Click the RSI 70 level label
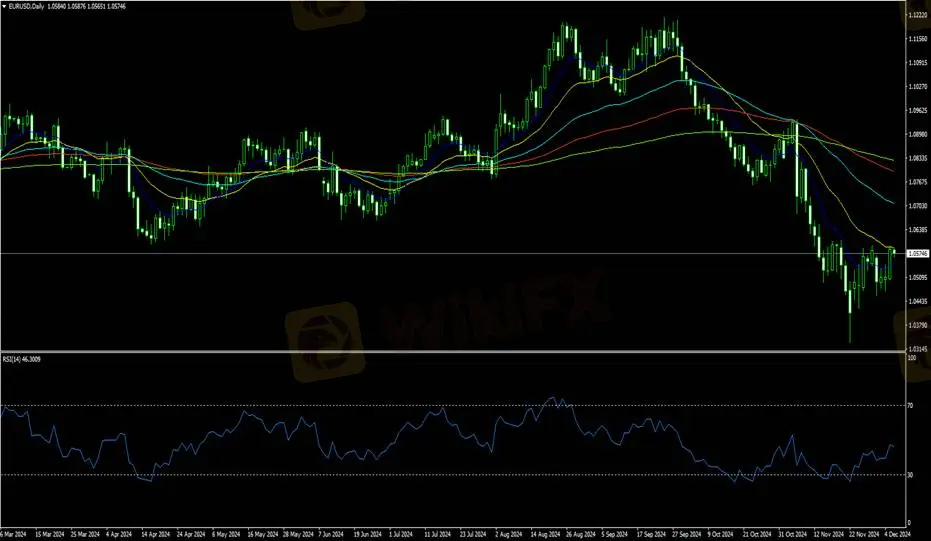931x541 pixels. [911, 406]
